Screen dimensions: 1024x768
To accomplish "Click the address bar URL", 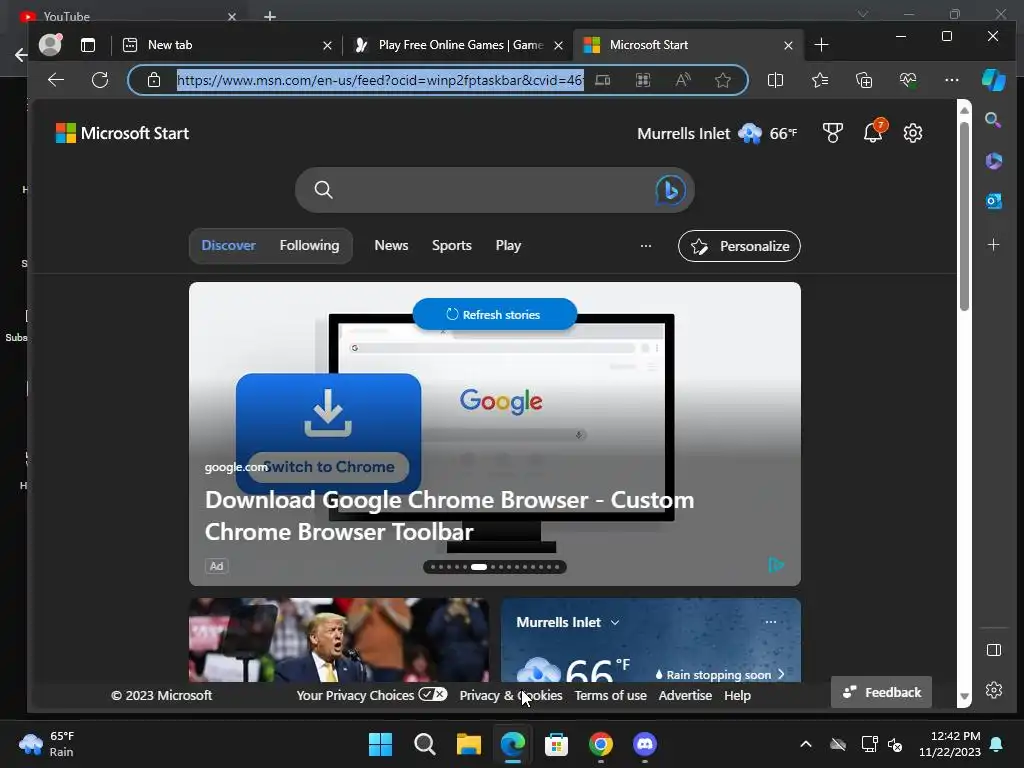I will (x=380, y=80).
